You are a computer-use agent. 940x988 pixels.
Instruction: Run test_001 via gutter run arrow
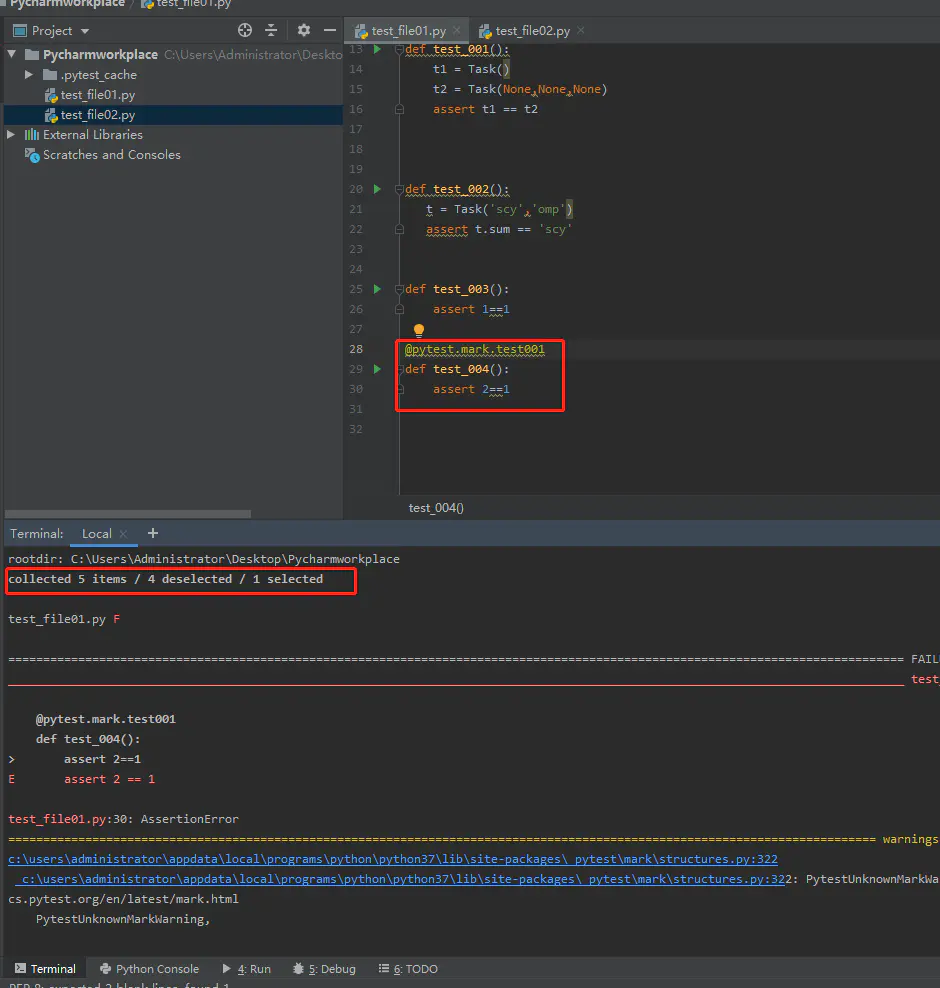coord(377,49)
